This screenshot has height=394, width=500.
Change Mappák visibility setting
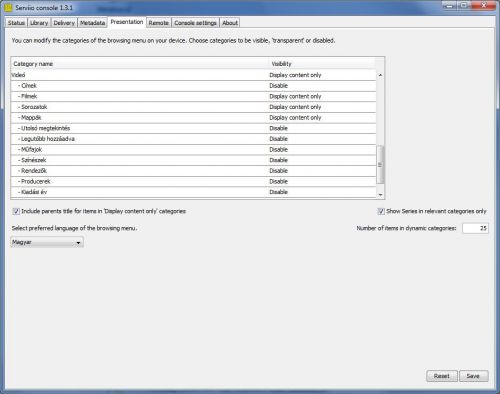[322, 118]
